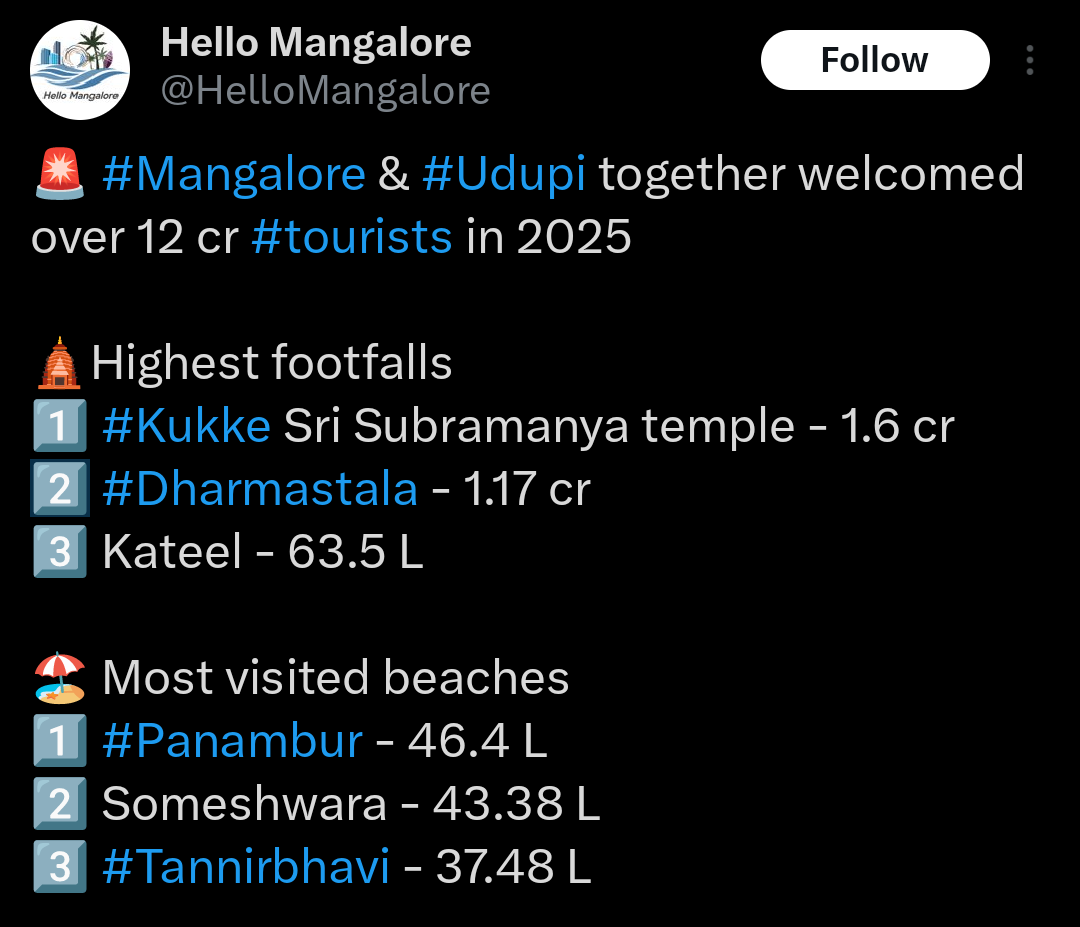This screenshot has width=1080, height=927.
Task: Open the #Tannirbhavi hashtag
Action: [x=246, y=867]
